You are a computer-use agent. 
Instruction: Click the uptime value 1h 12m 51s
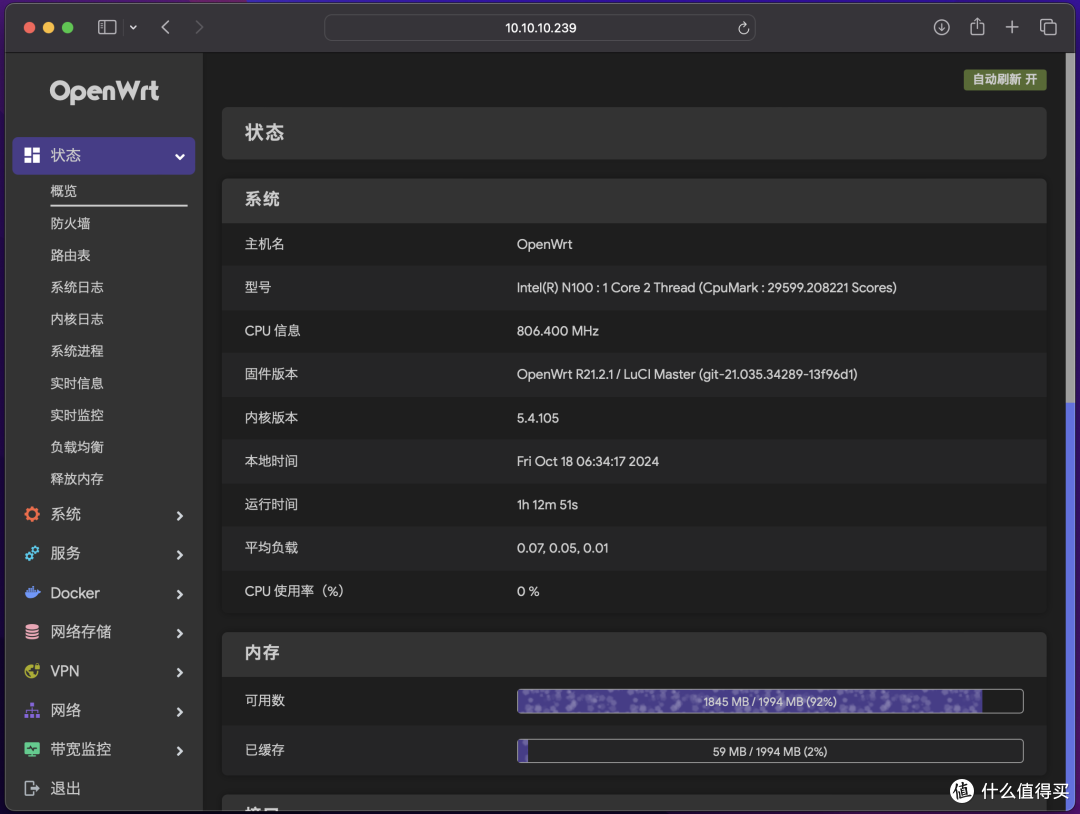pos(547,505)
